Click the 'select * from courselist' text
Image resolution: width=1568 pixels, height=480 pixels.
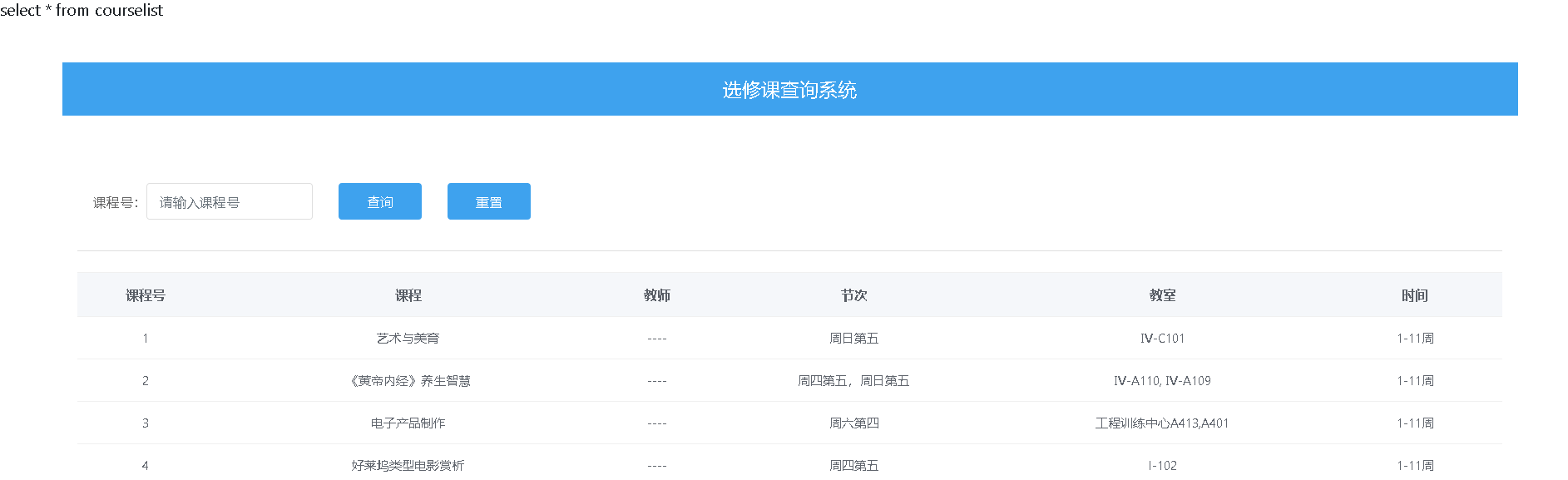pyautogui.click(x=82, y=10)
